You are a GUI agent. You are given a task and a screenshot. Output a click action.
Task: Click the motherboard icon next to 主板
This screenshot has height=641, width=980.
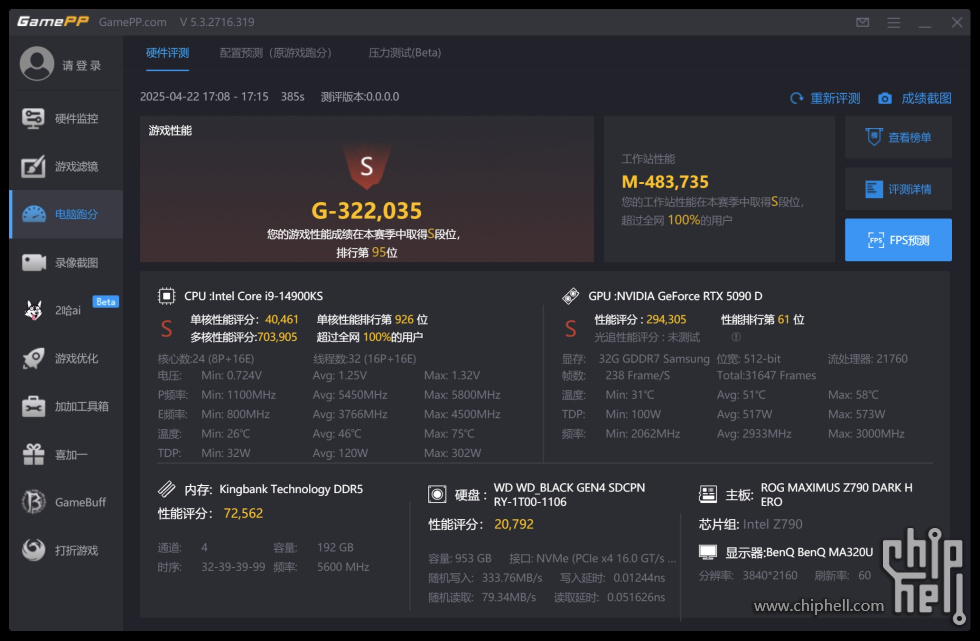click(x=708, y=495)
